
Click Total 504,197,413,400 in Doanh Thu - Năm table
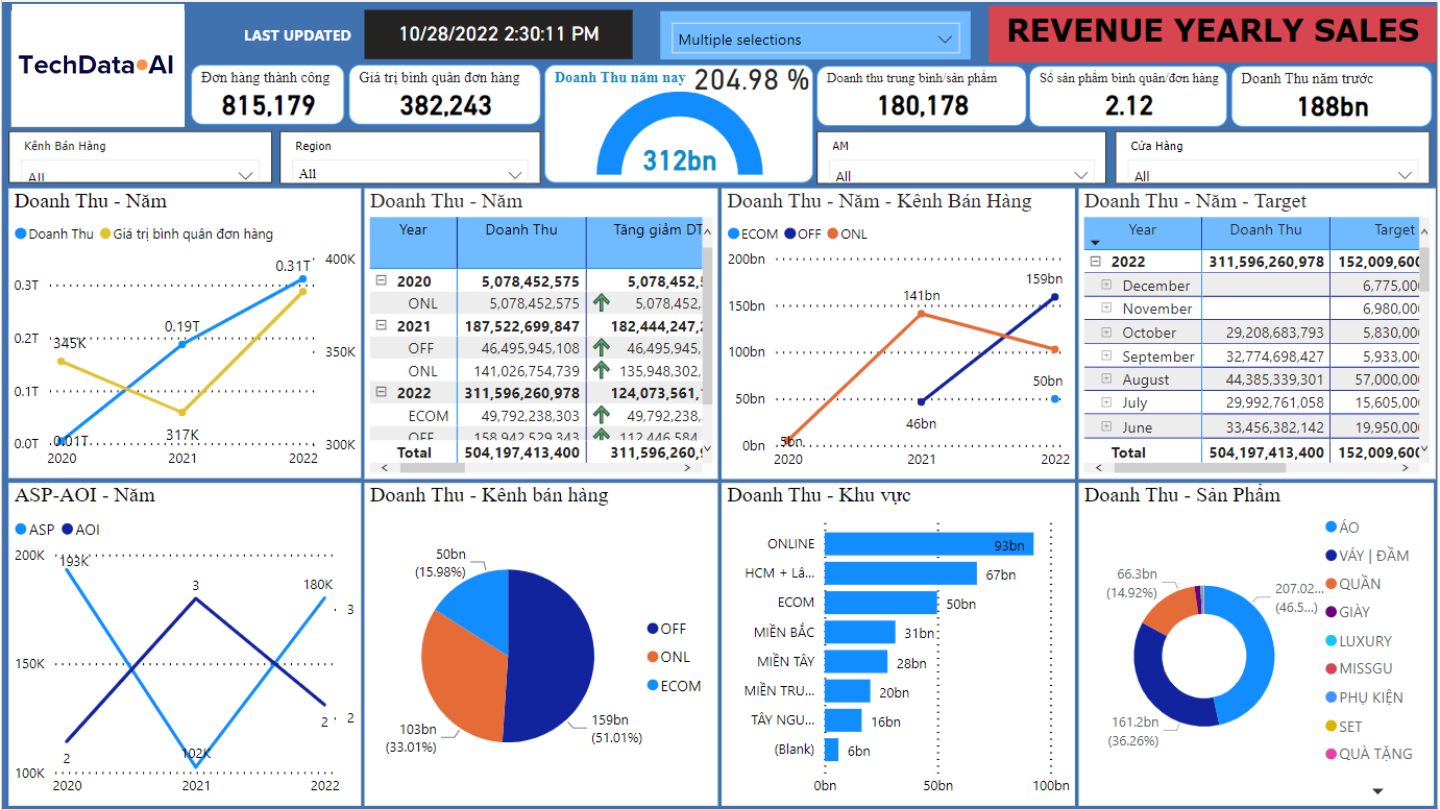[x=520, y=452]
